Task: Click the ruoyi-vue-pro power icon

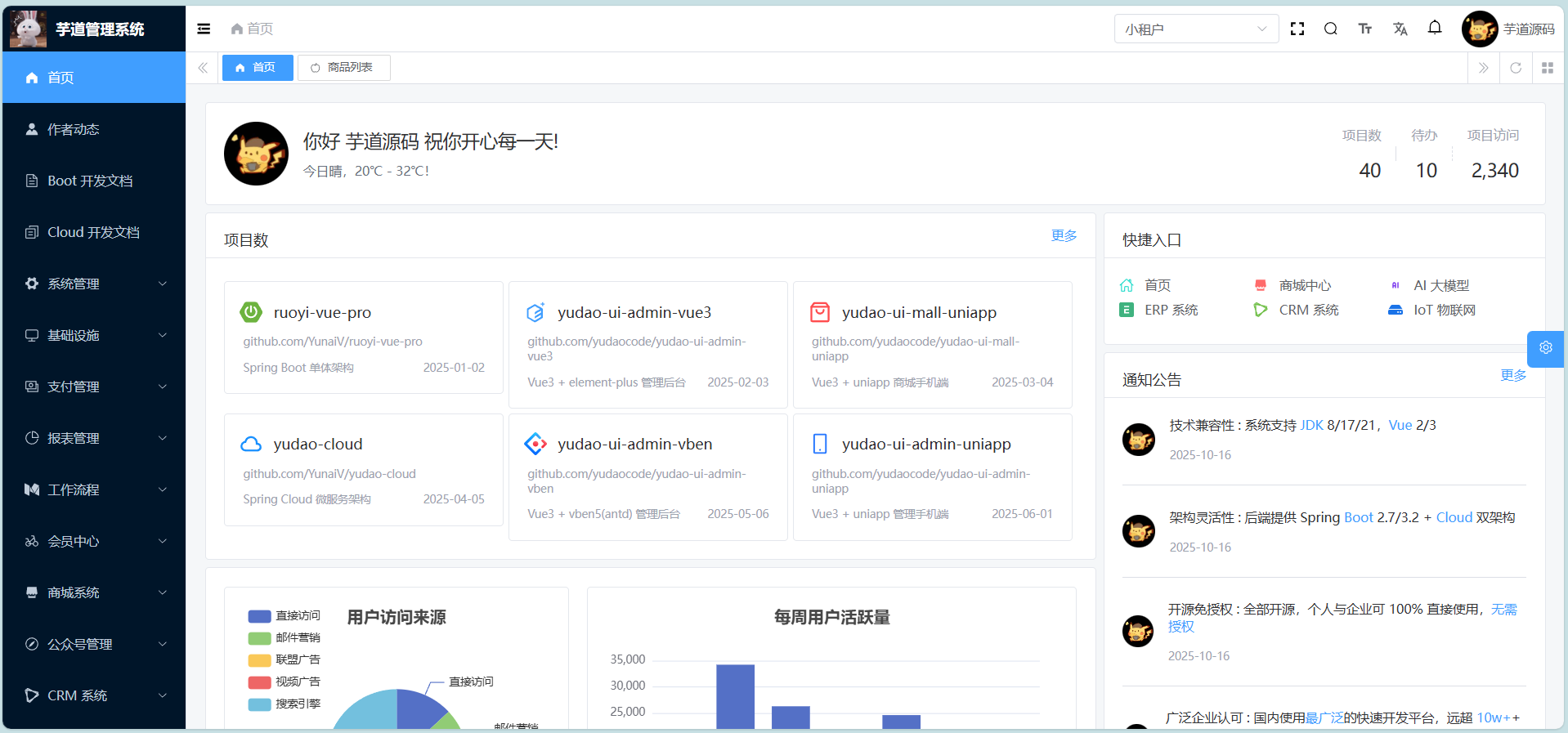Action: [x=251, y=312]
